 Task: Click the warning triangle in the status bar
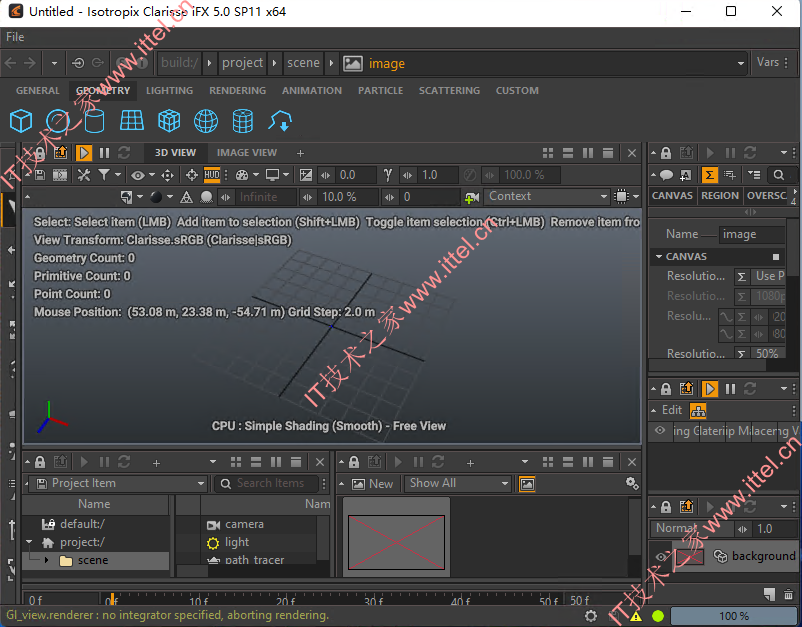(636, 616)
